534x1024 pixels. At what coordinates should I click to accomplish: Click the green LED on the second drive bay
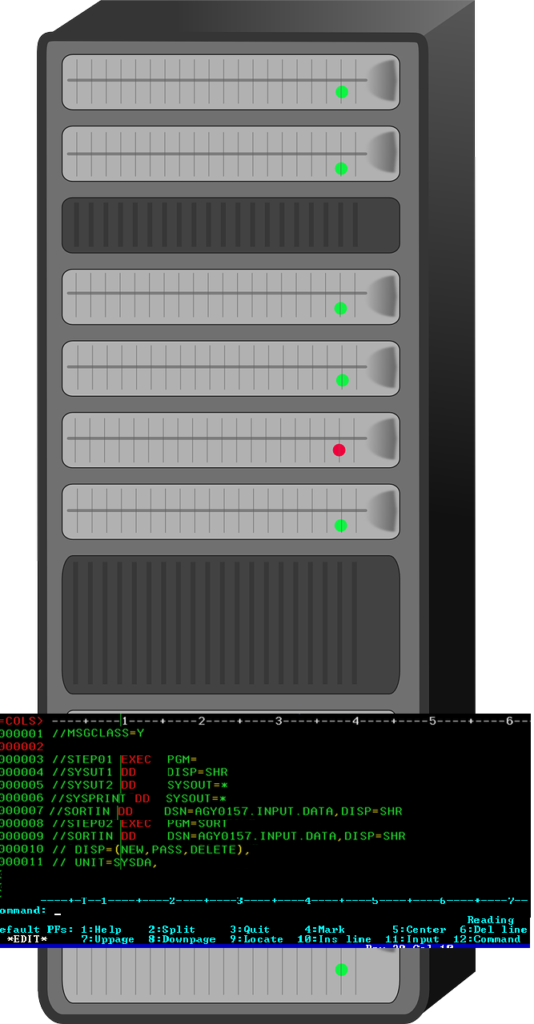click(x=341, y=168)
